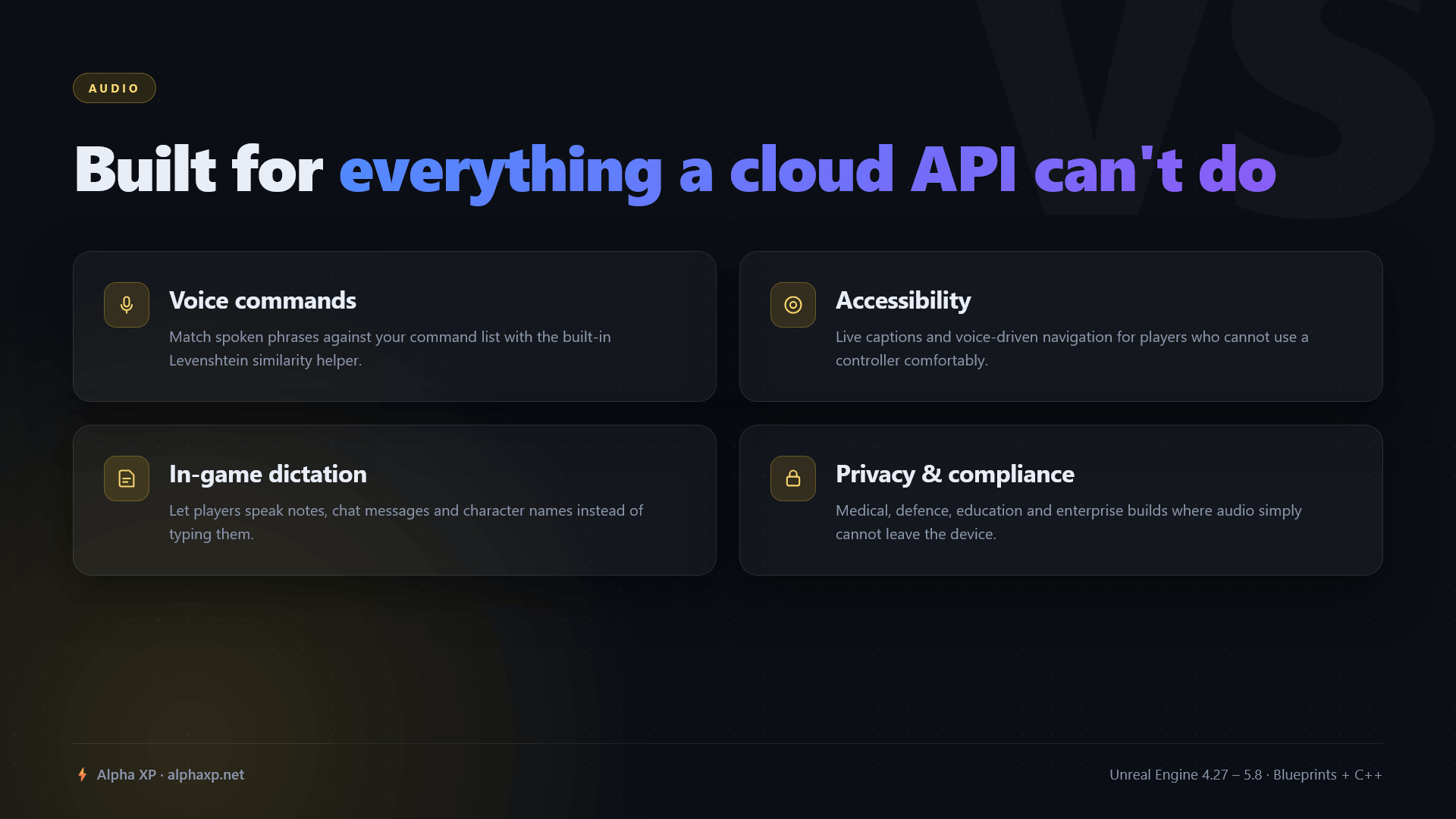Viewport: 1456px width, 819px height.
Task: Click the microphone icon beside Voice commands
Action: coord(127,305)
